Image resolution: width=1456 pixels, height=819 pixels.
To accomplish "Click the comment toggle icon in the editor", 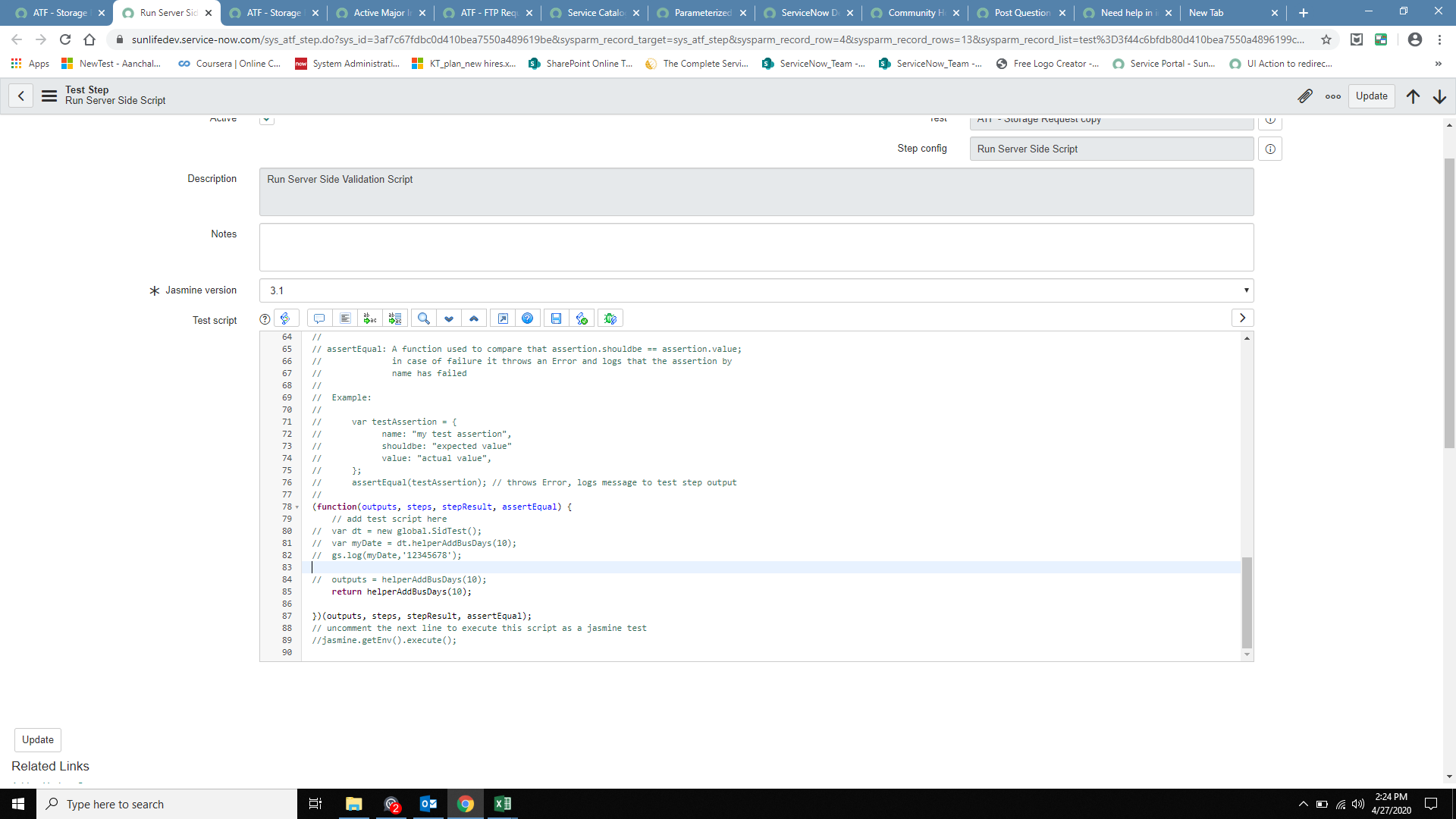I will pyautogui.click(x=319, y=318).
